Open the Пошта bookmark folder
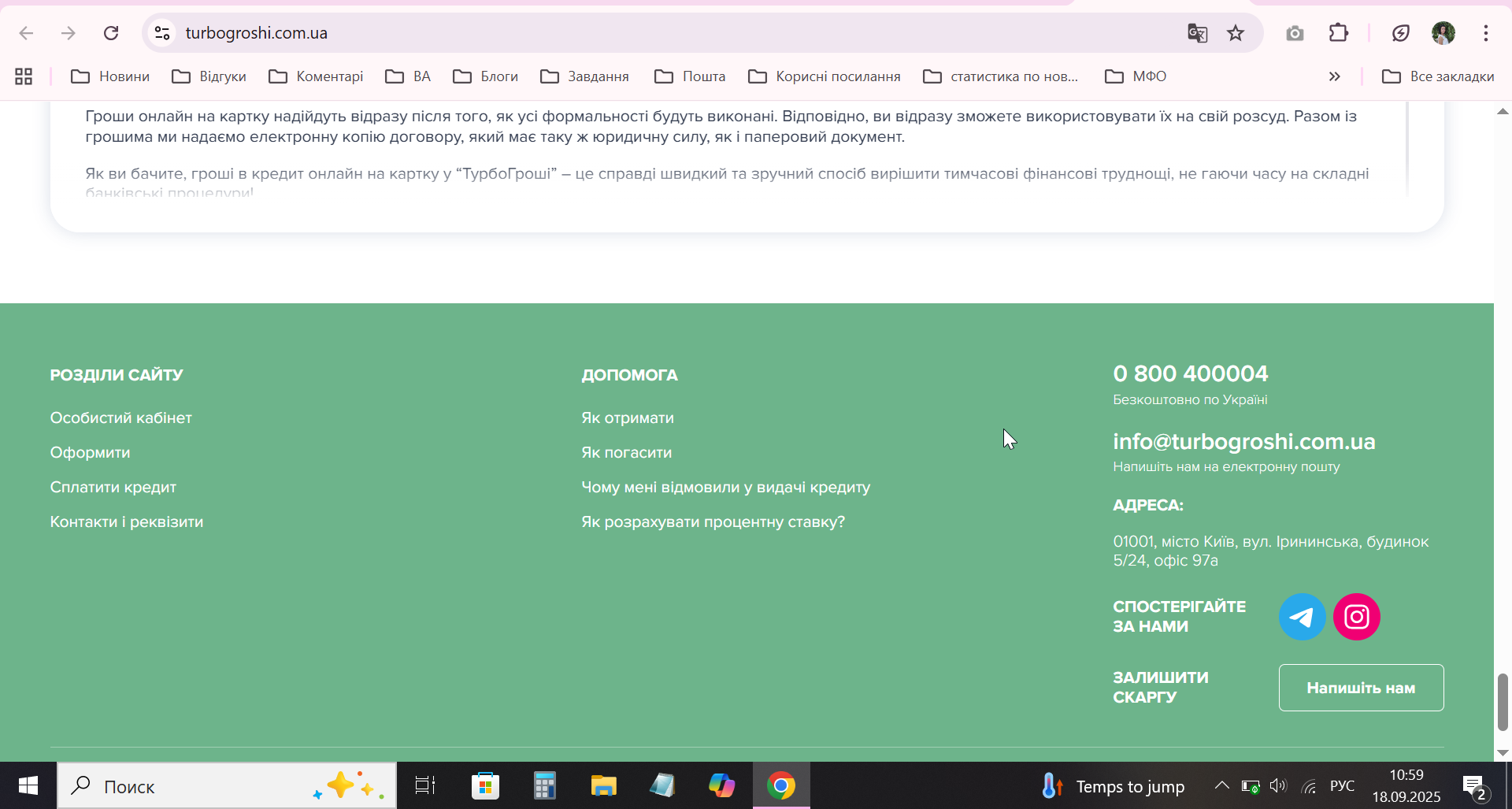This screenshot has height=809, width=1512. click(690, 76)
